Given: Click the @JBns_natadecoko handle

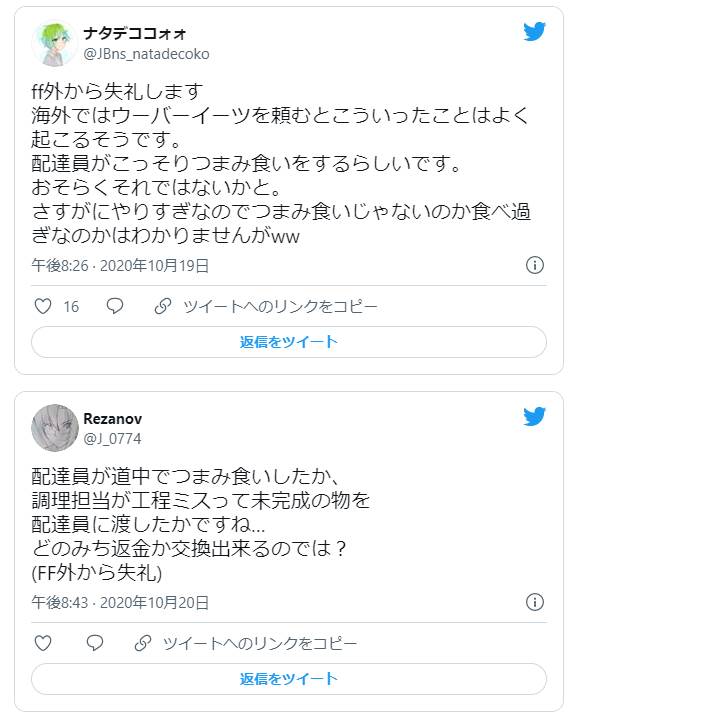Looking at the screenshot, I should [146, 53].
